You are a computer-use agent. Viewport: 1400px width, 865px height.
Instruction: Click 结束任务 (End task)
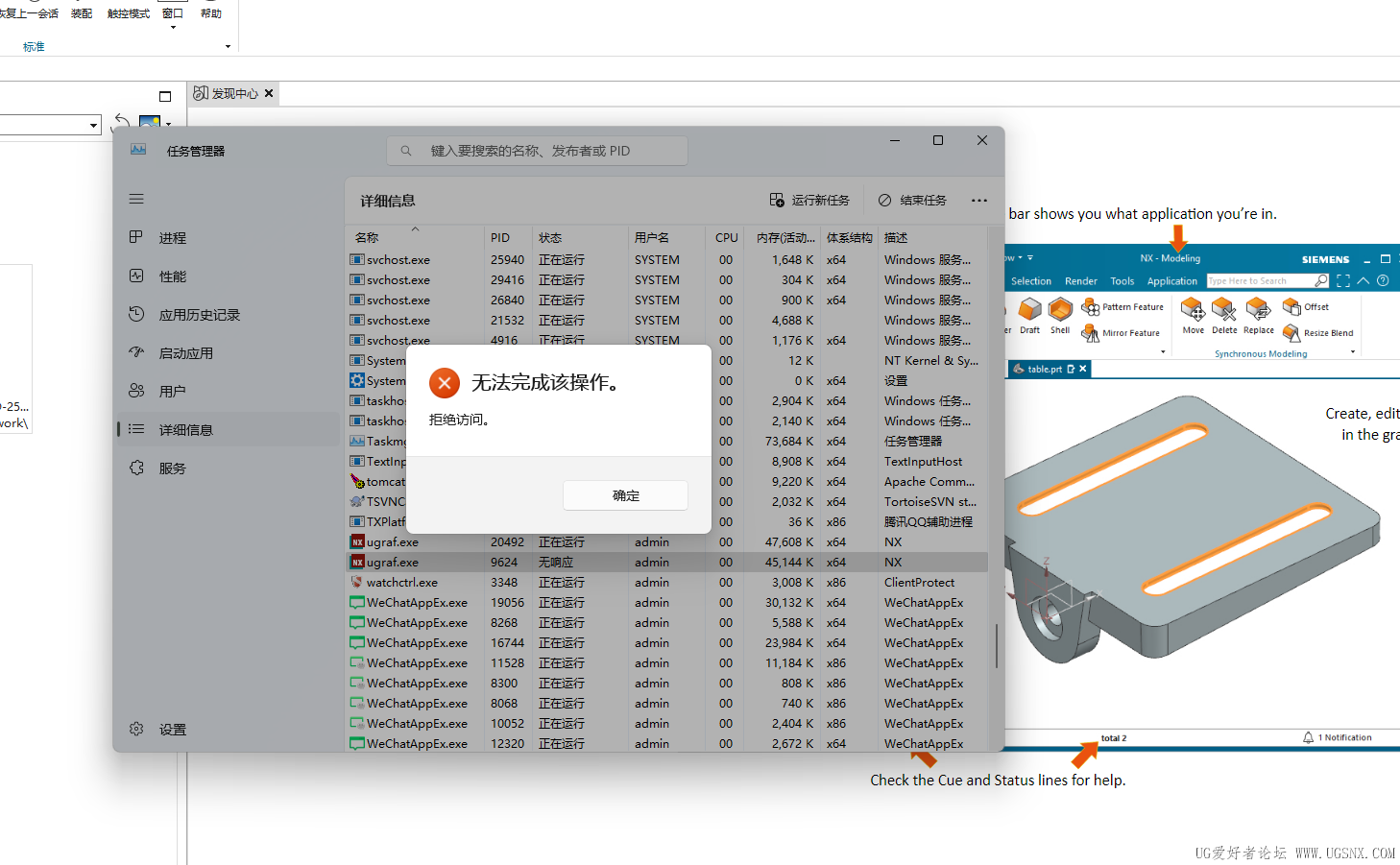point(912,201)
